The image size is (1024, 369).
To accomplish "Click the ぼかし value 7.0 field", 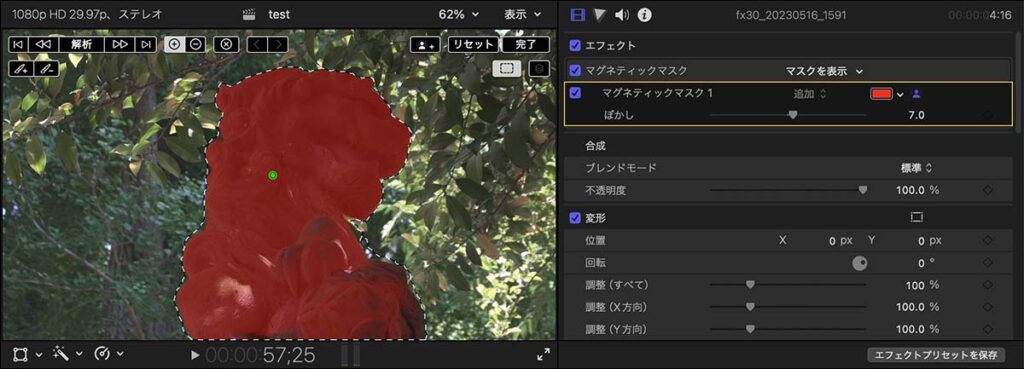I will click(916, 116).
